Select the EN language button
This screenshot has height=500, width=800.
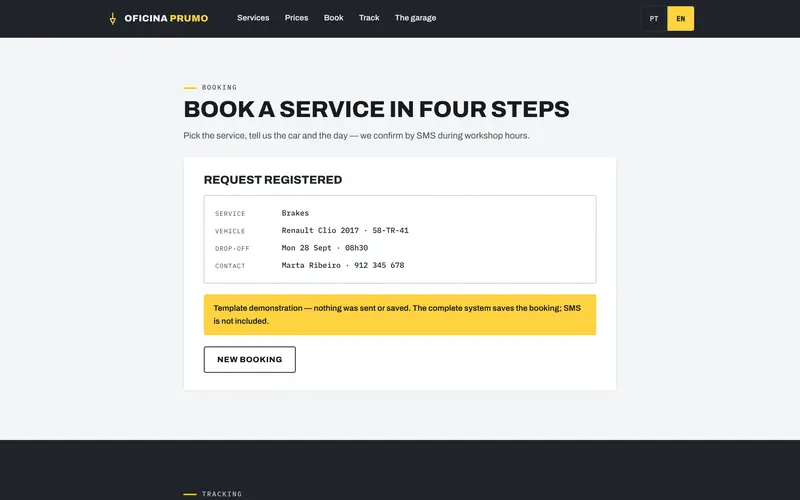tap(681, 18)
